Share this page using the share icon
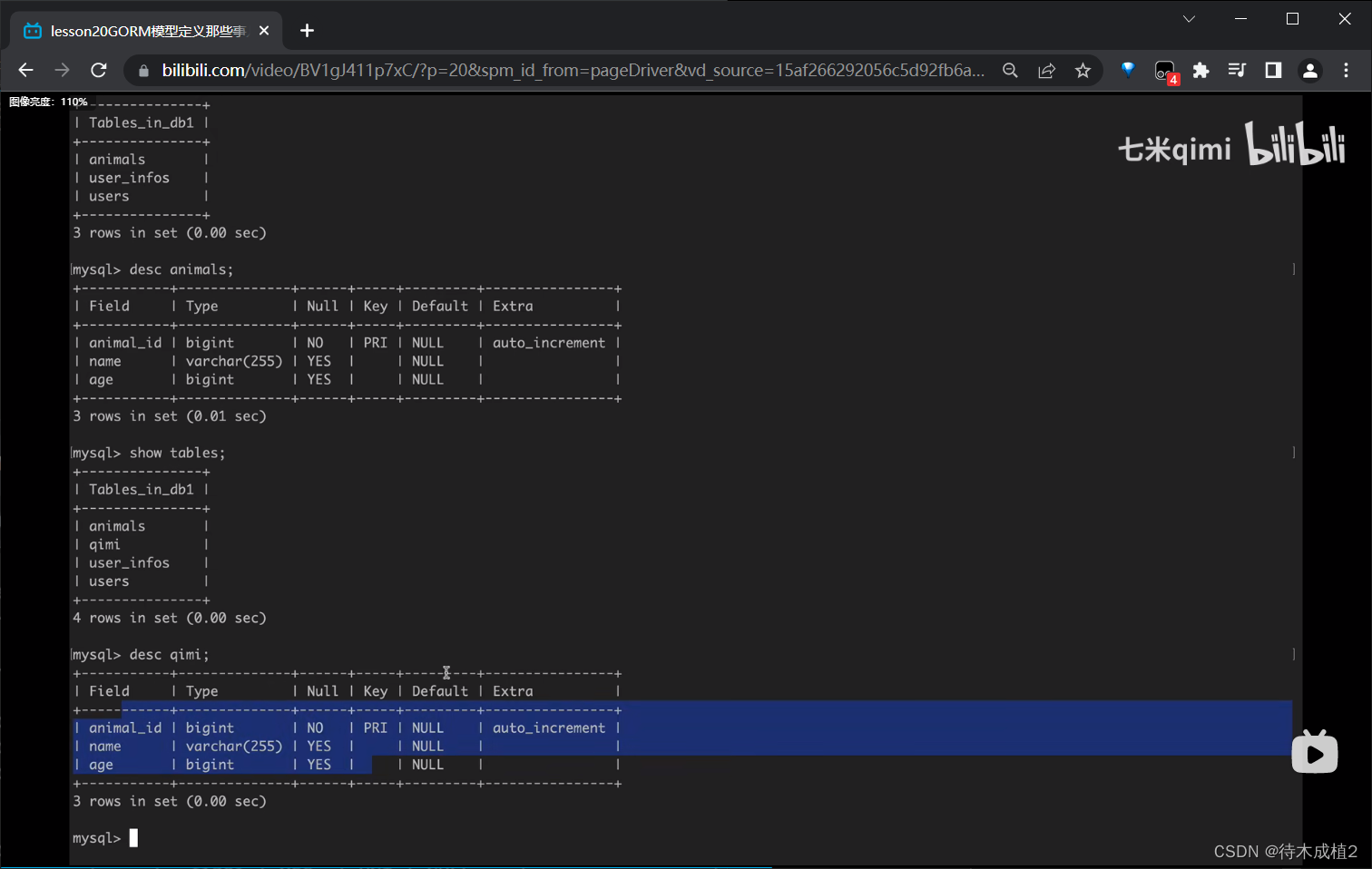 [x=1046, y=70]
